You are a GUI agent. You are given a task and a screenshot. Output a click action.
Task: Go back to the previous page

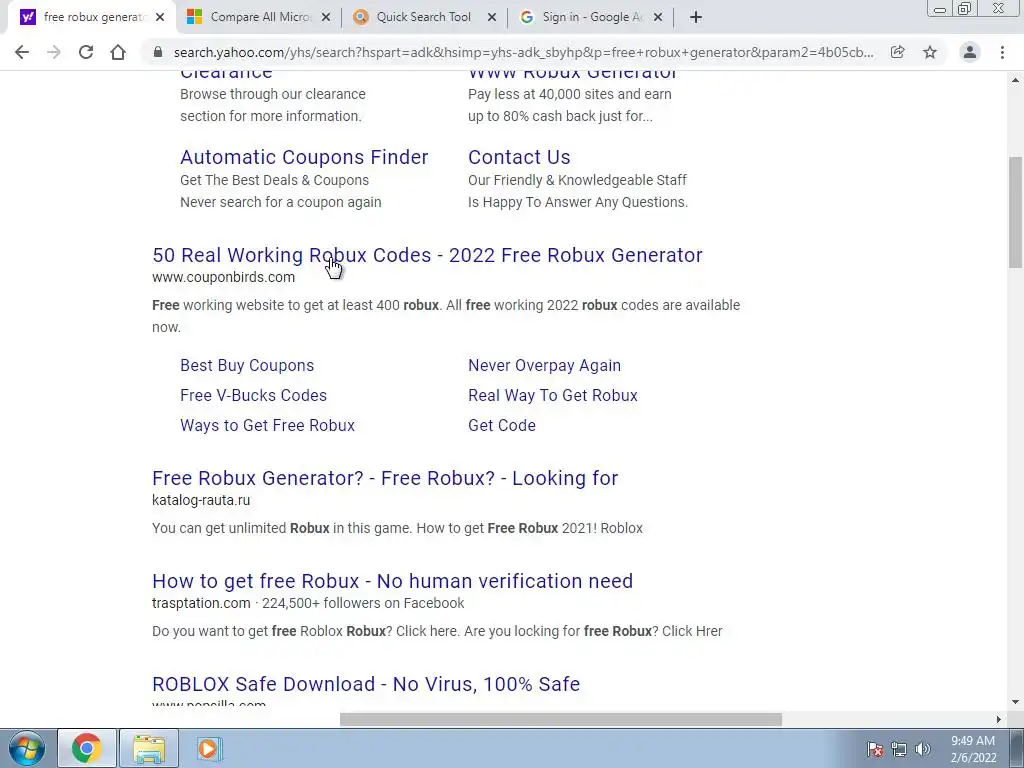(22, 52)
